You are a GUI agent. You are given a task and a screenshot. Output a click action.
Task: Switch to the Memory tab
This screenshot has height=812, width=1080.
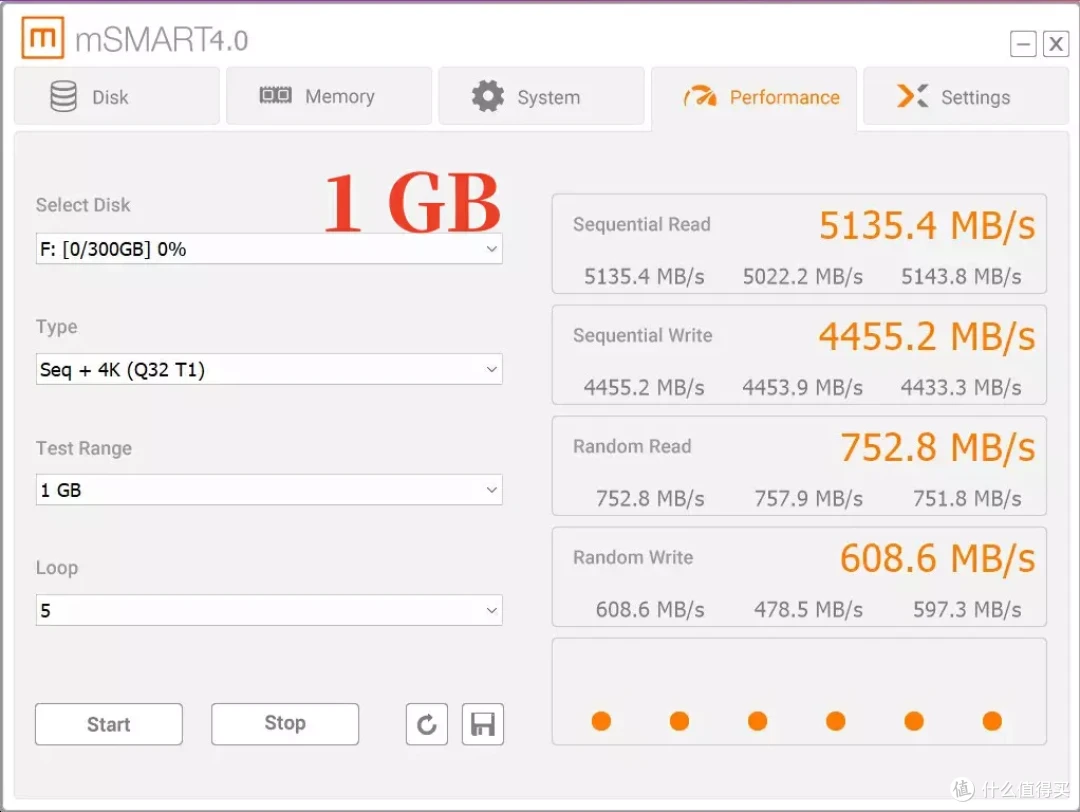tap(329, 96)
